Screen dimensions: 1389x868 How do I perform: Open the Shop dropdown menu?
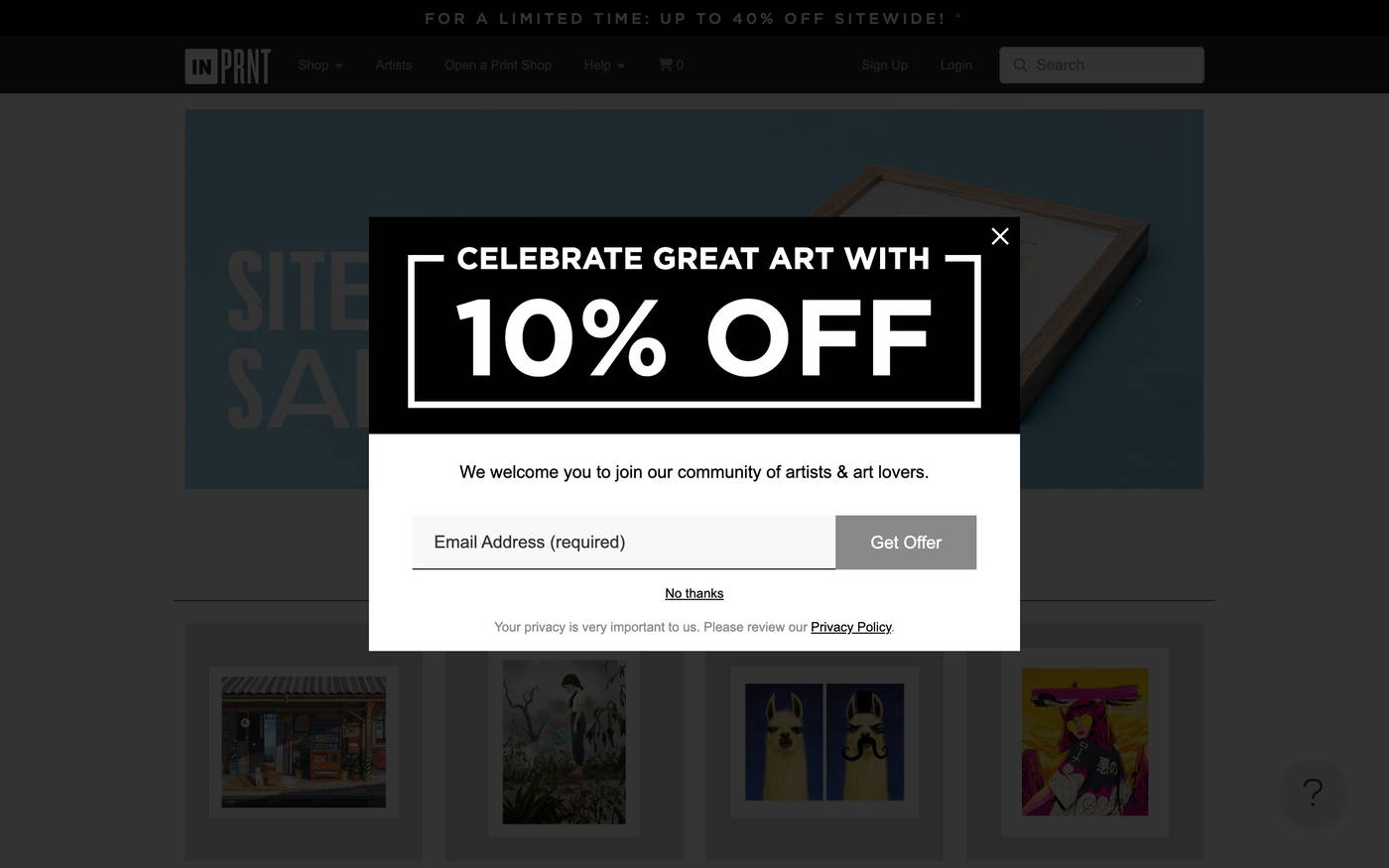tap(314, 64)
